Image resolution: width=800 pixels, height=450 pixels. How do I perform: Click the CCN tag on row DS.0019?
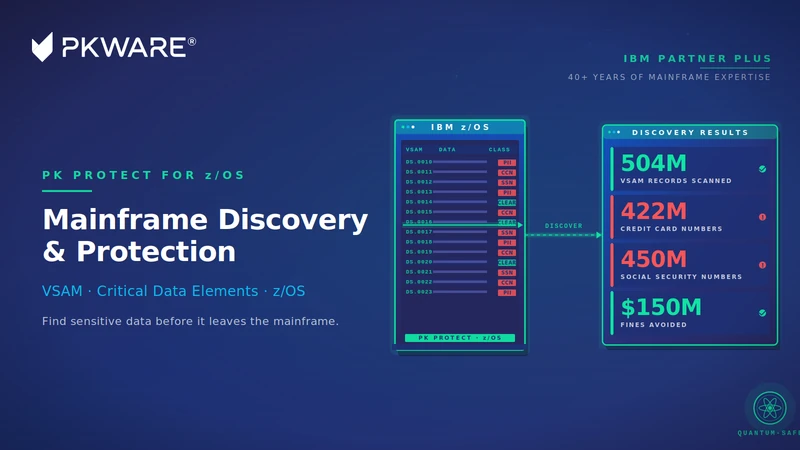pyautogui.click(x=507, y=253)
